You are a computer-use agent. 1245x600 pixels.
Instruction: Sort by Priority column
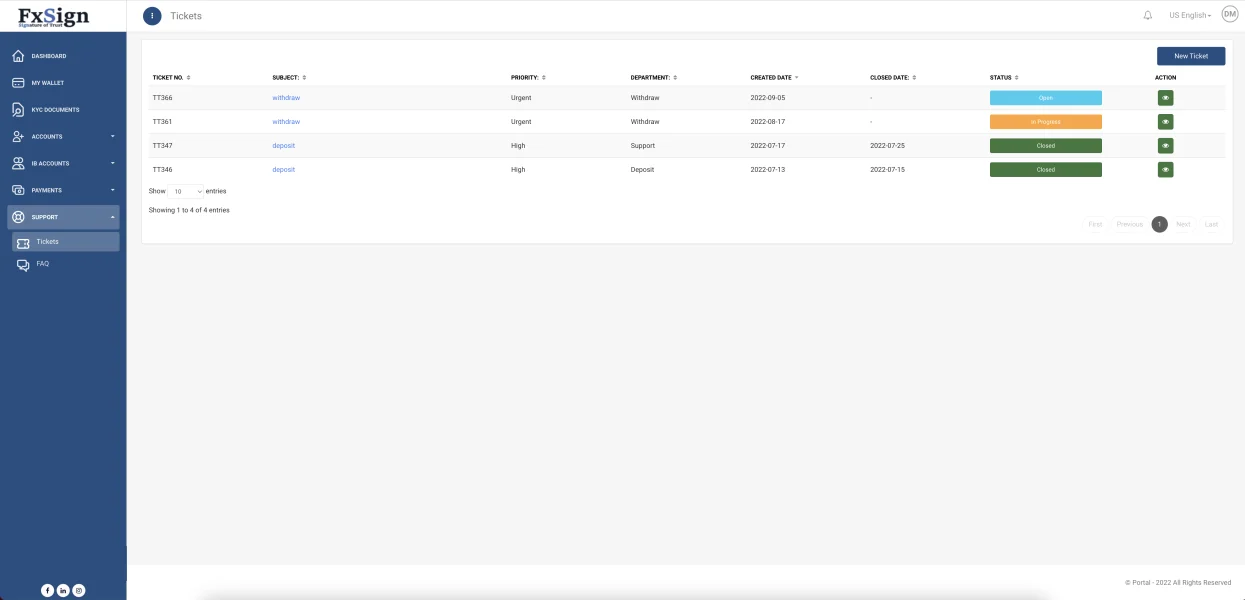point(528,77)
